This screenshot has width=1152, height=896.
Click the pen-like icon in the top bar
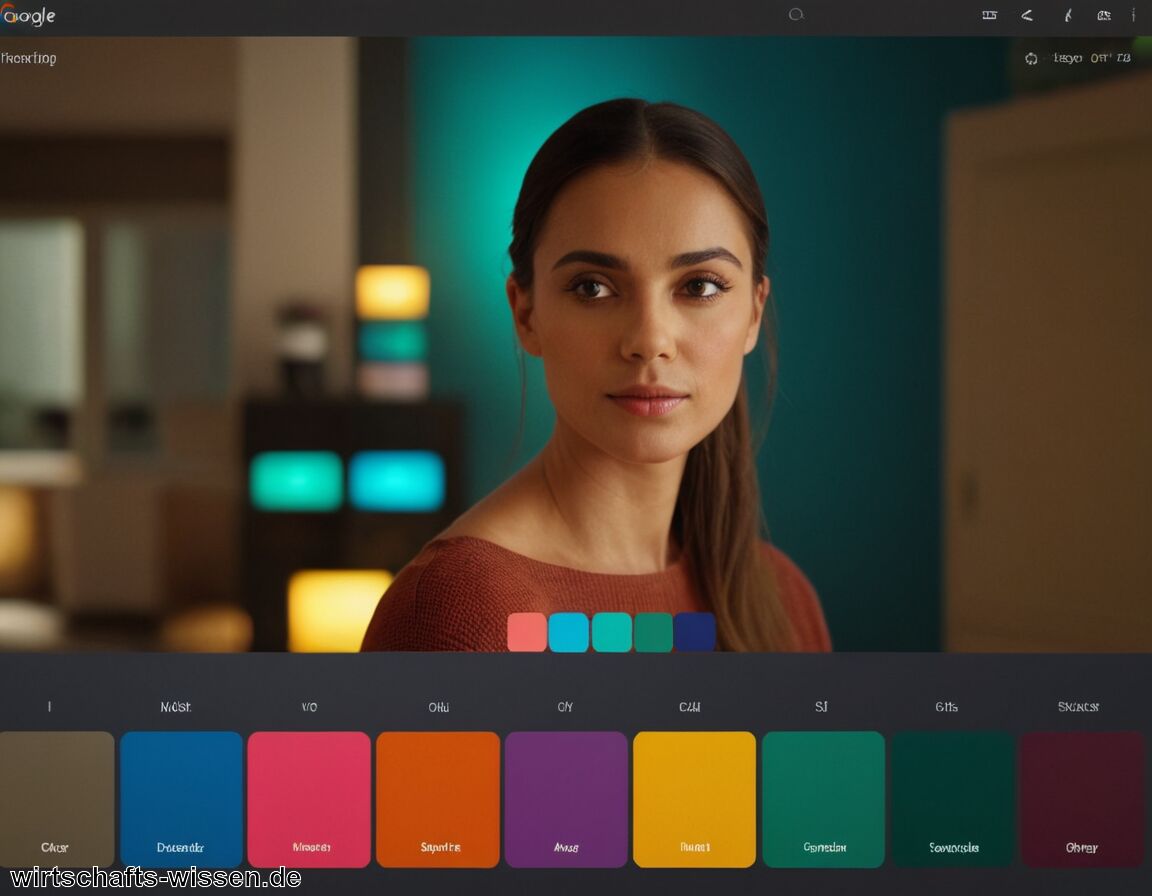(x=1068, y=15)
